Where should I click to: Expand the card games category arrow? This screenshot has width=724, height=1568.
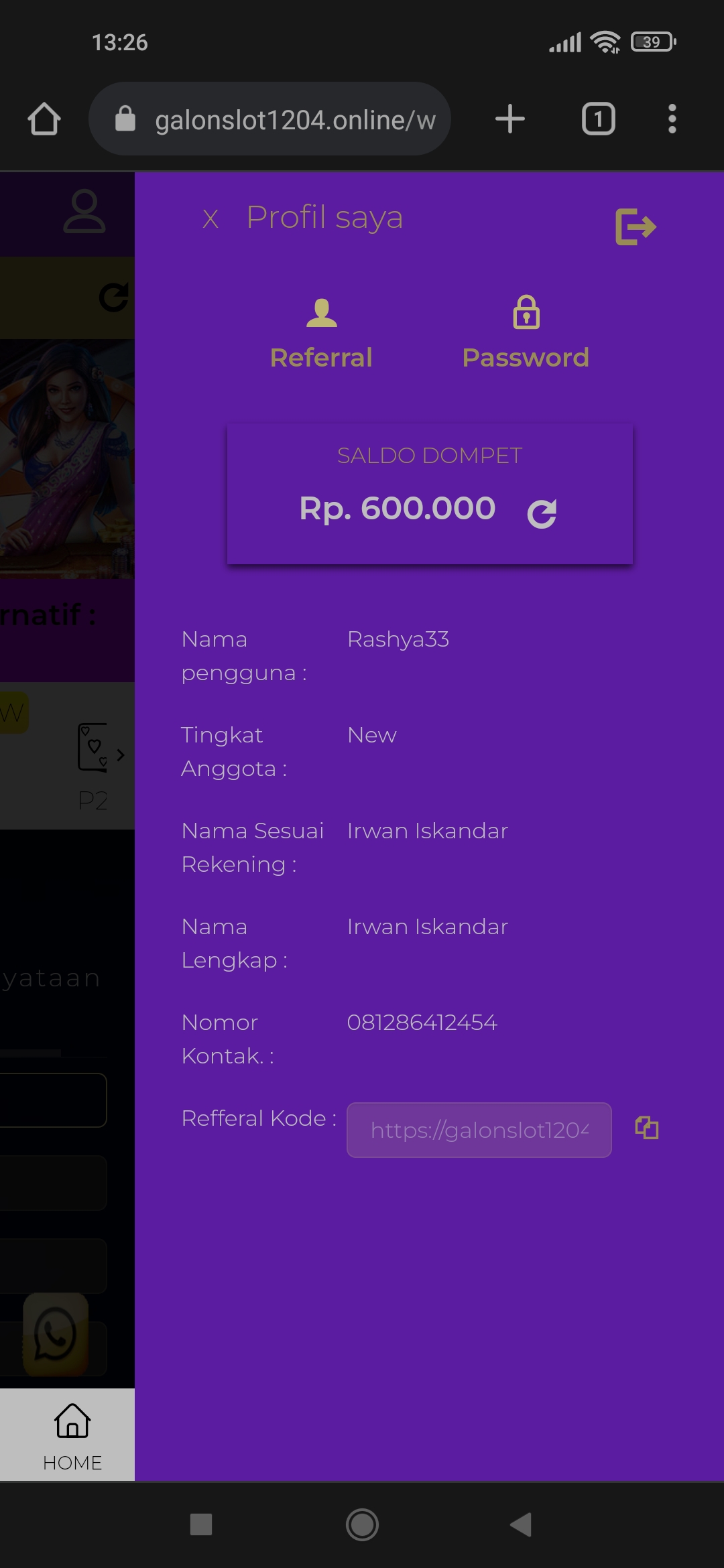(120, 755)
